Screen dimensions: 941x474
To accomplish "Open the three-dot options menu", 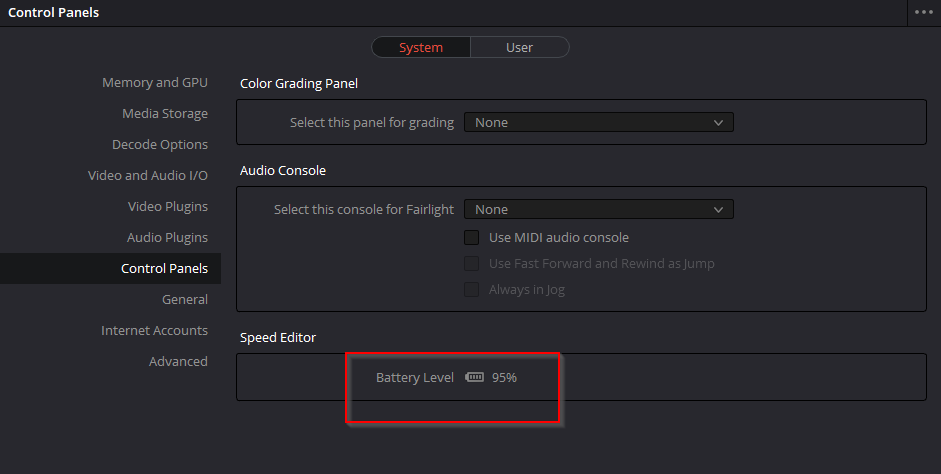I will click(x=923, y=13).
